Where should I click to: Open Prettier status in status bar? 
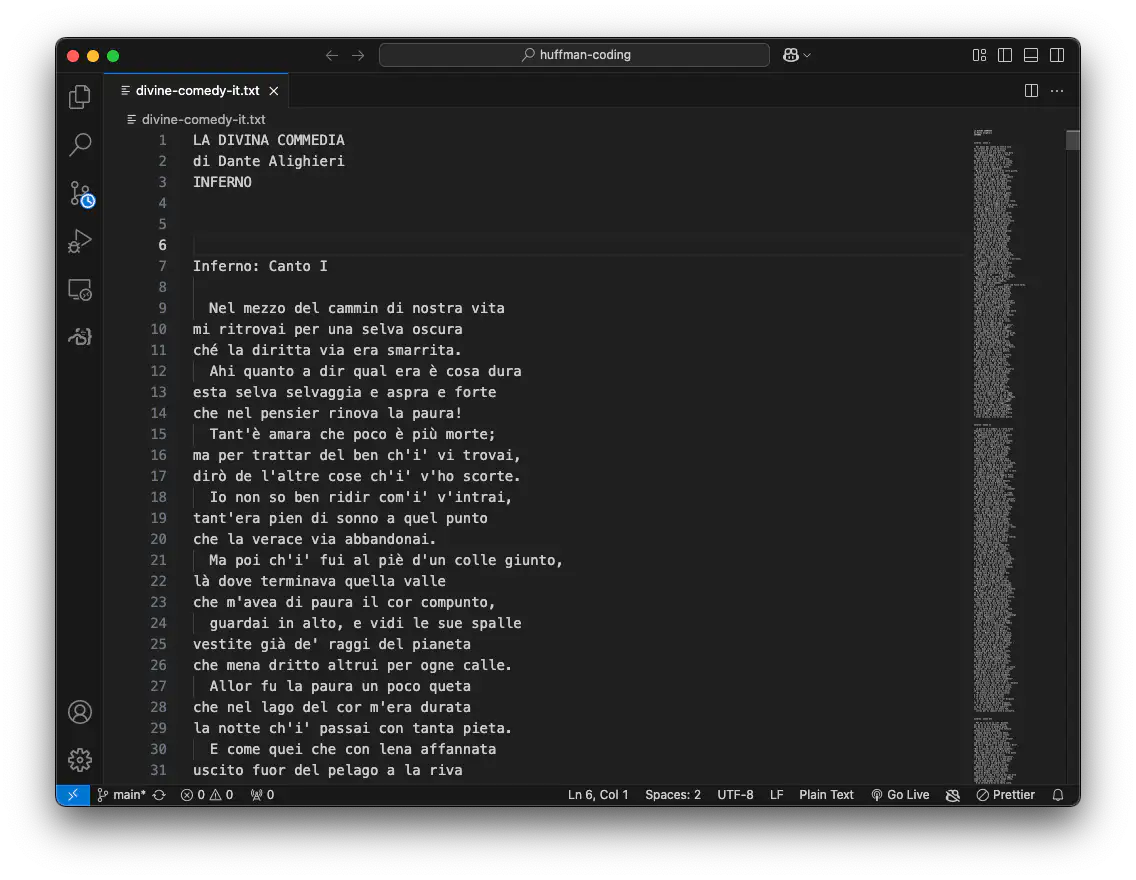click(1006, 795)
